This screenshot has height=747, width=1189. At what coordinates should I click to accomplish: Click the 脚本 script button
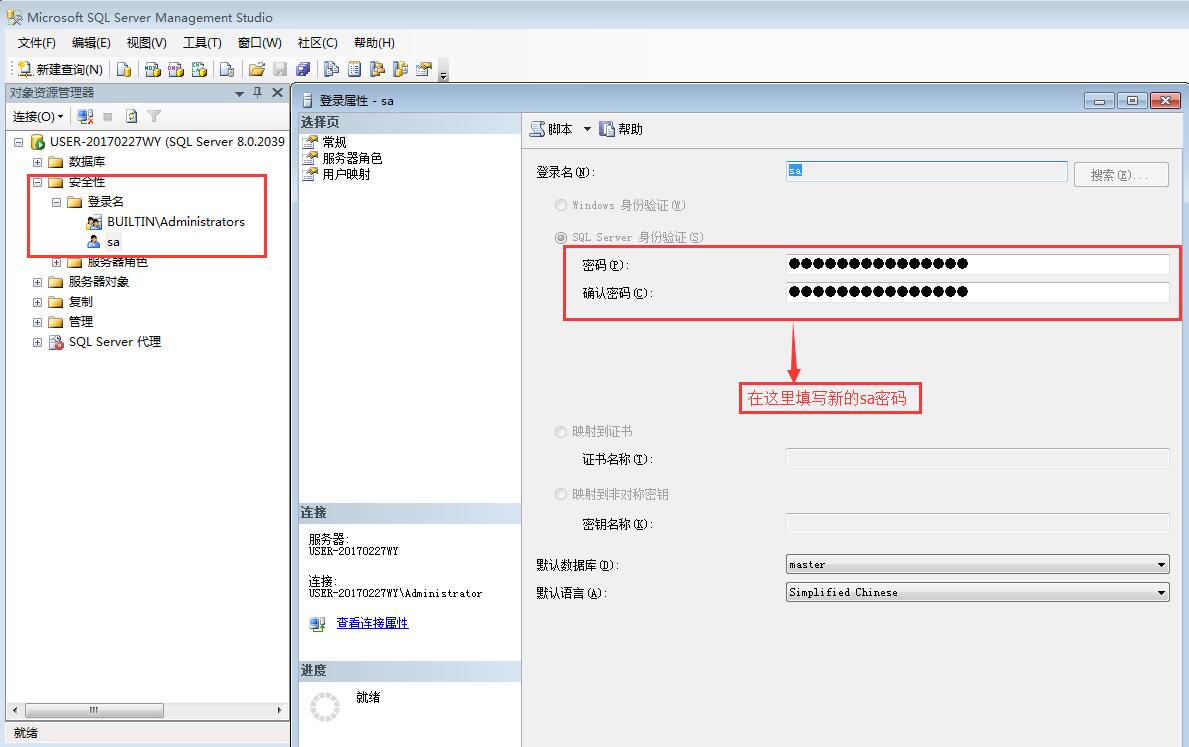coord(551,129)
